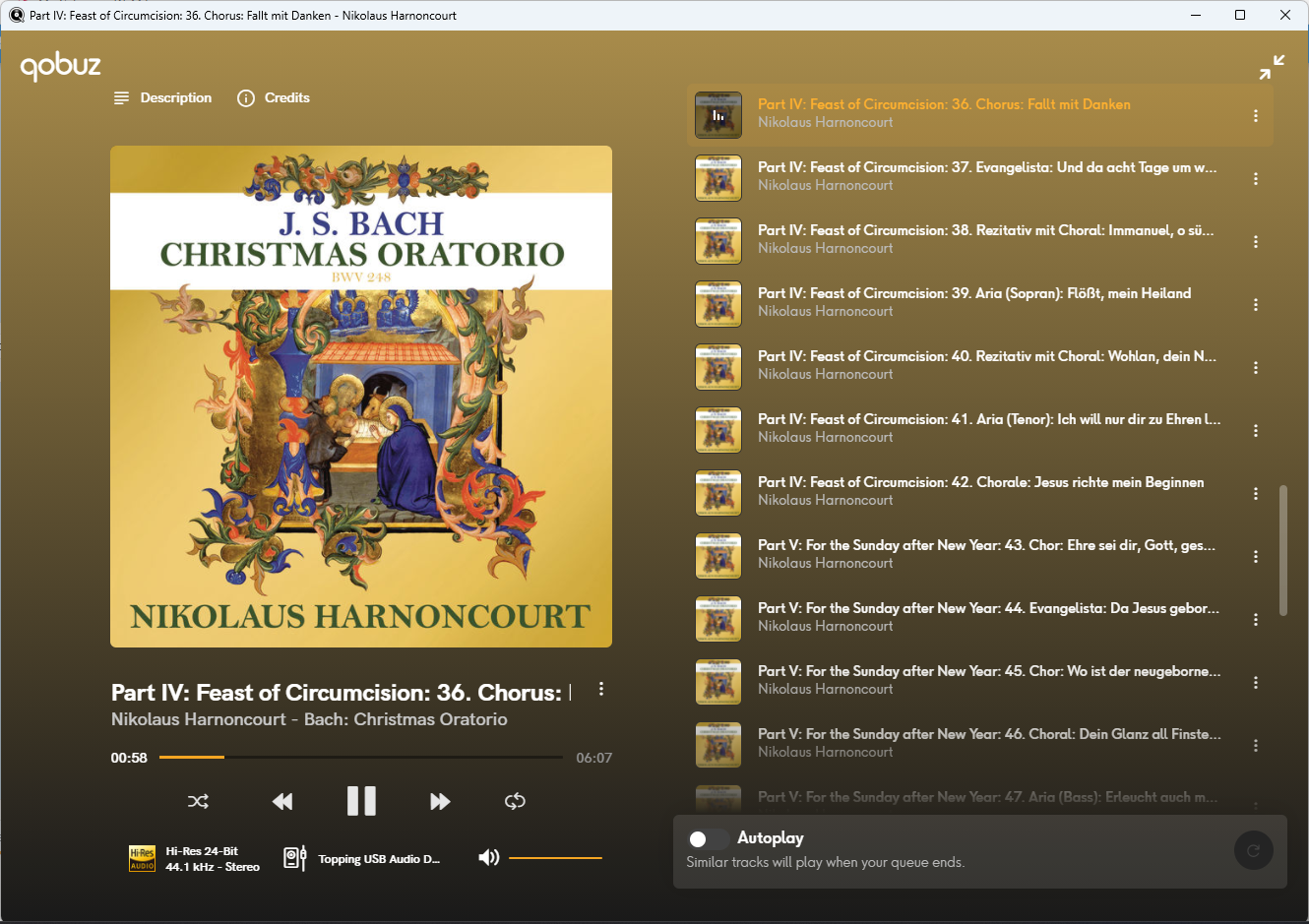The width and height of the screenshot is (1309, 924).
Task: Select queue track 36. Chorus: Fallt mit Danken
Action: 944,104
